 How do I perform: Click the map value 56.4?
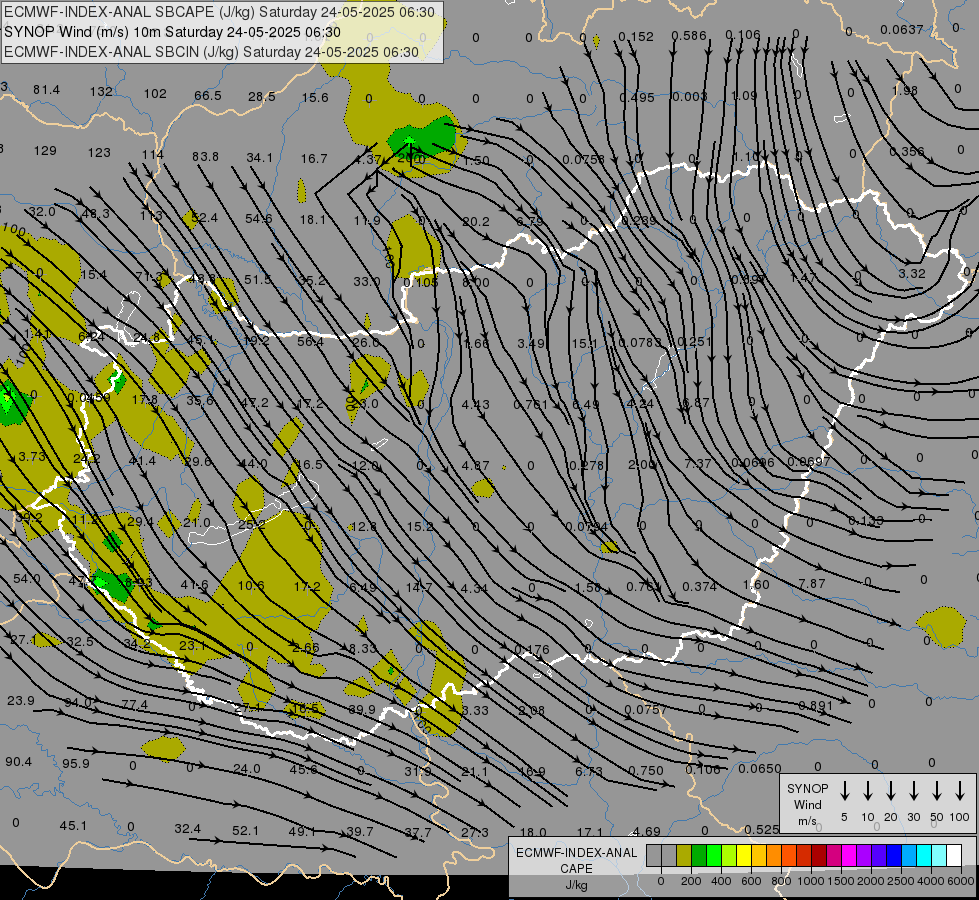pos(310,341)
